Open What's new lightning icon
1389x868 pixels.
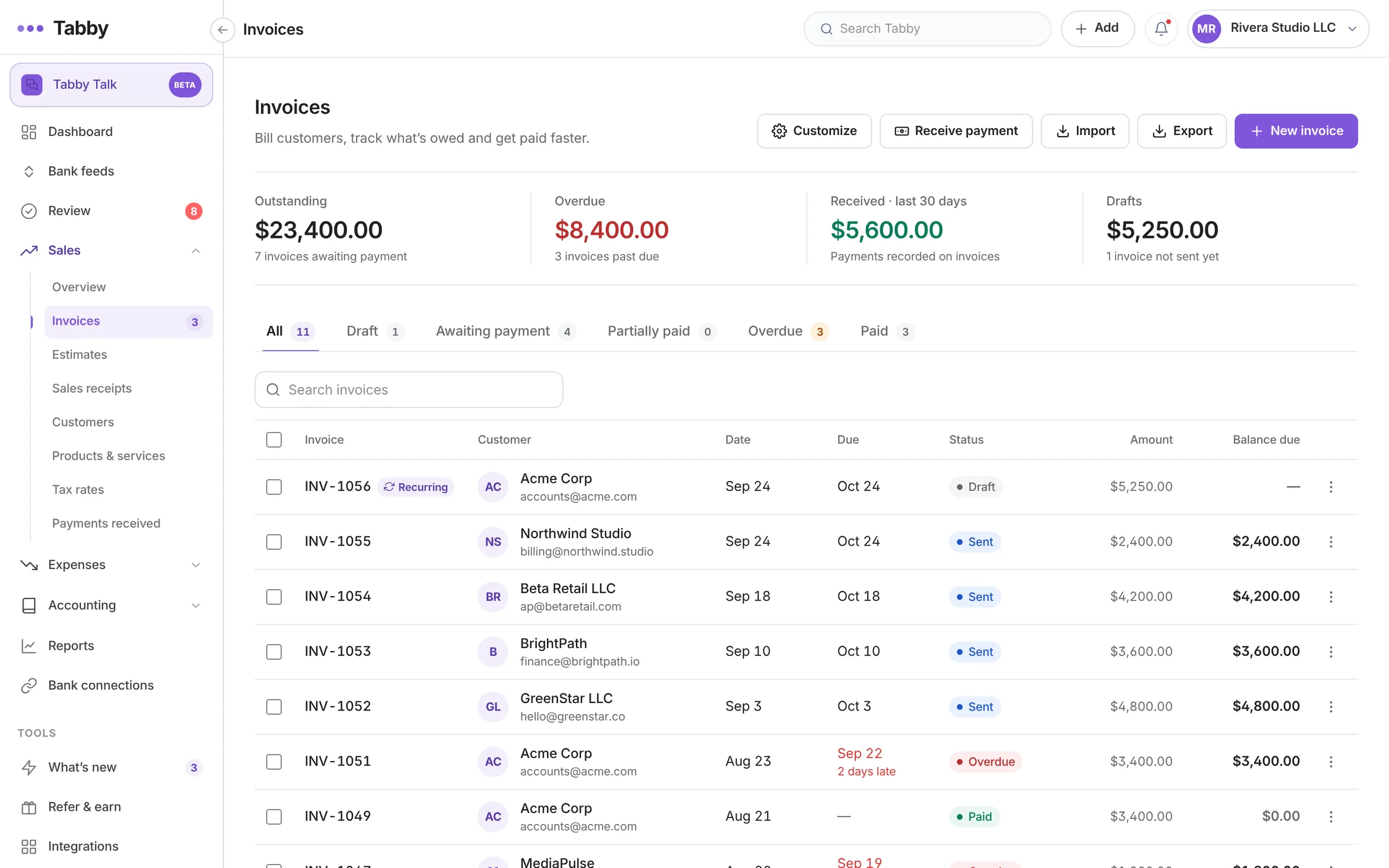(x=29, y=767)
